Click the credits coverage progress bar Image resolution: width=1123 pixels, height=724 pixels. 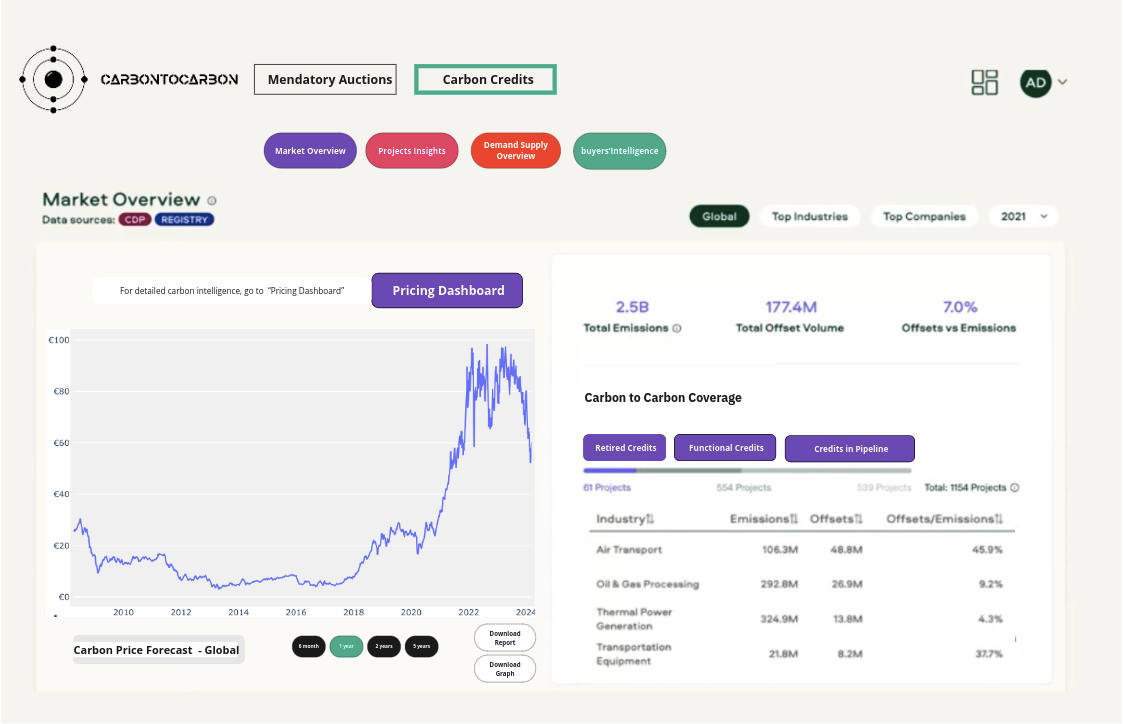(747, 470)
